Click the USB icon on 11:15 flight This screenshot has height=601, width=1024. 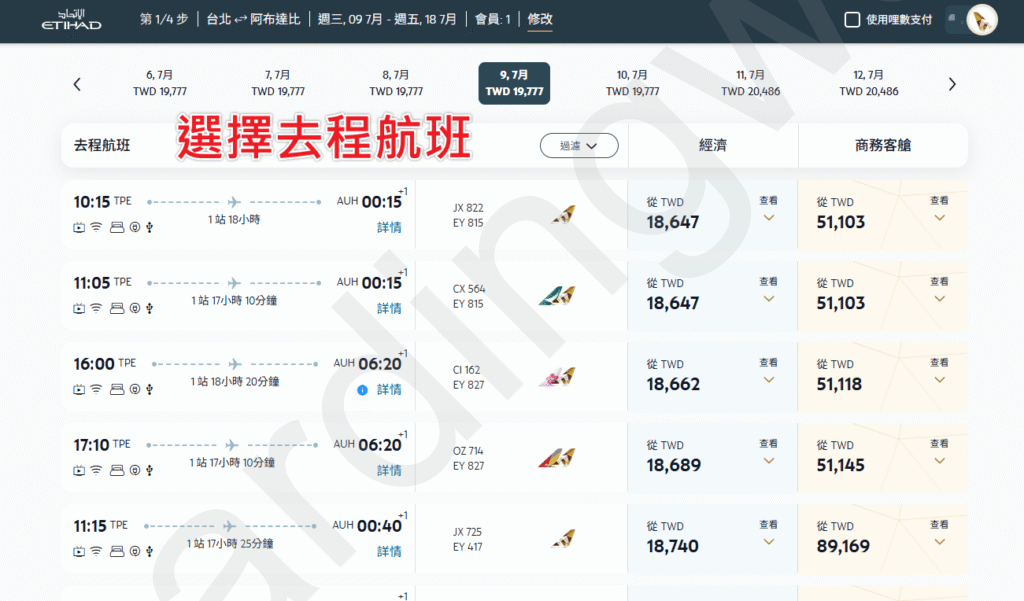150,551
